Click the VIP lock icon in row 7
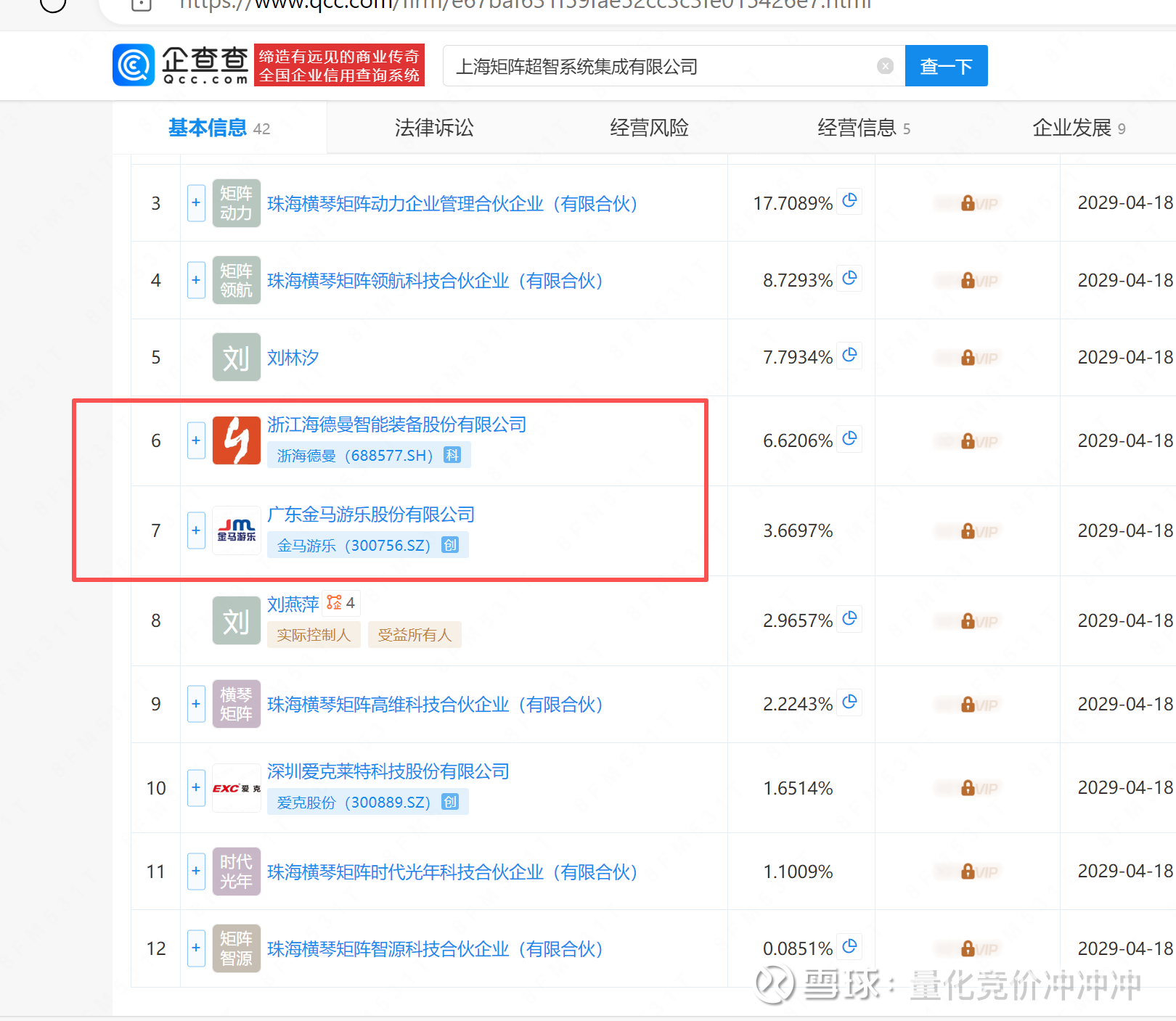 click(968, 530)
